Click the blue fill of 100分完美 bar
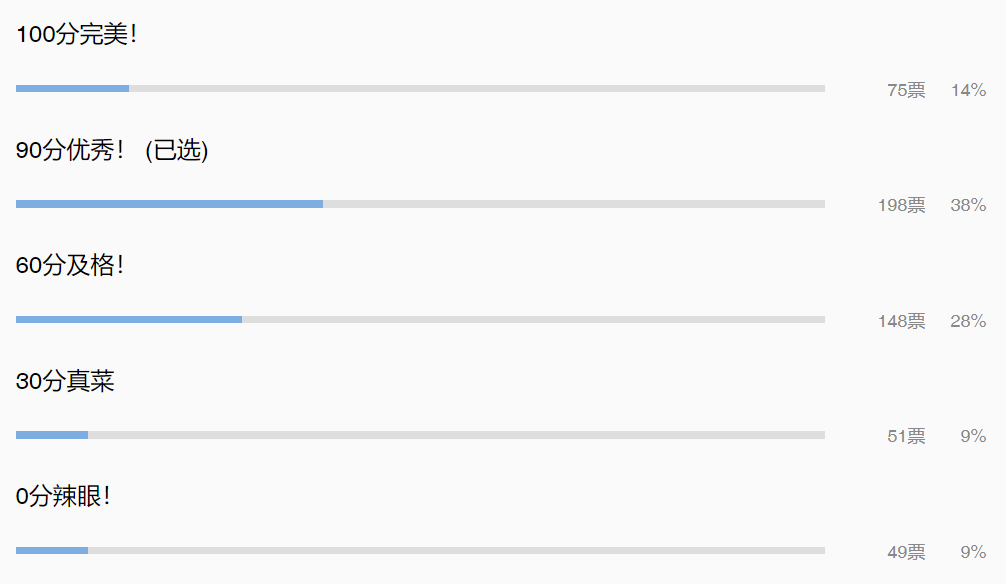The image size is (1006, 584). (x=72, y=89)
